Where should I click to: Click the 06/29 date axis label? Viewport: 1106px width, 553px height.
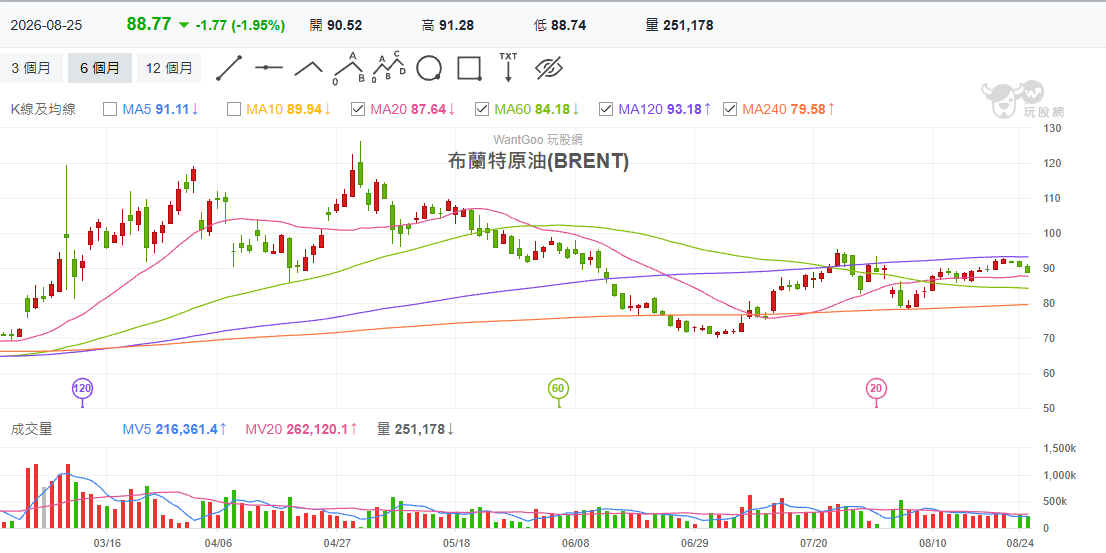click(x=695, y=543)
